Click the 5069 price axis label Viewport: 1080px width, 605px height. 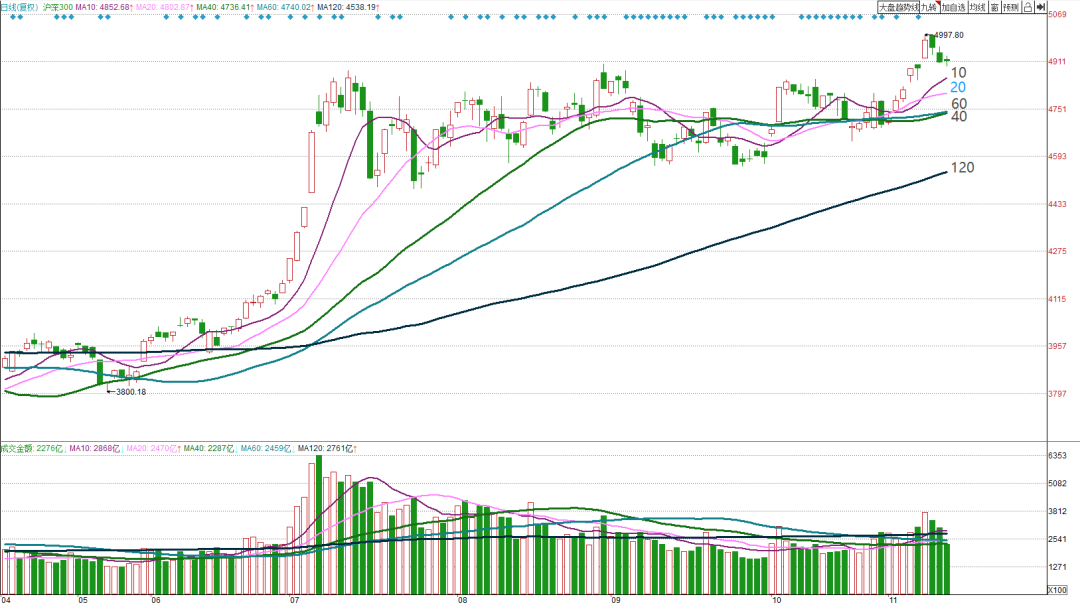(1057, 14)
